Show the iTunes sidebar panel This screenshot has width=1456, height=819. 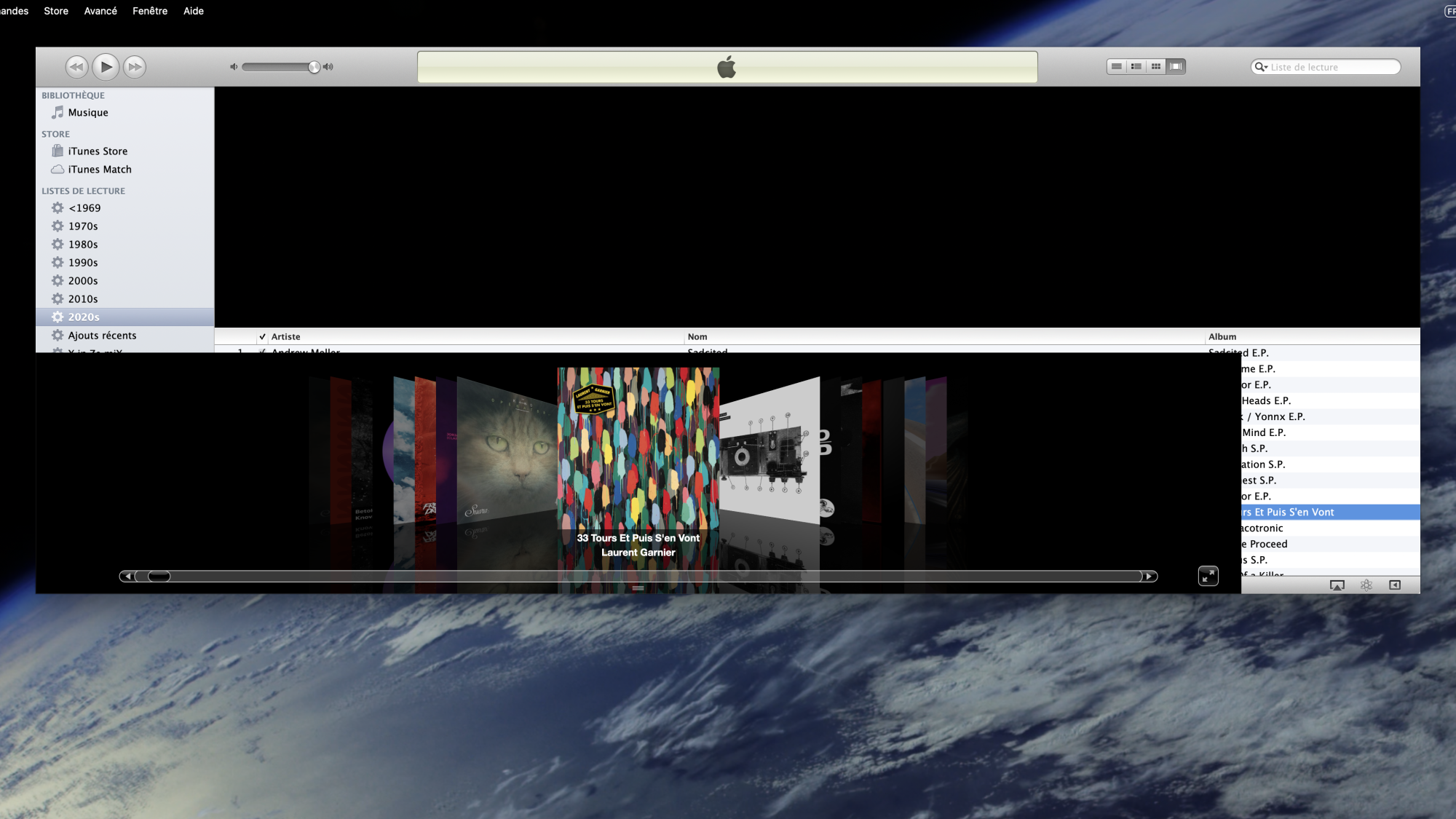pos(1395,585)
